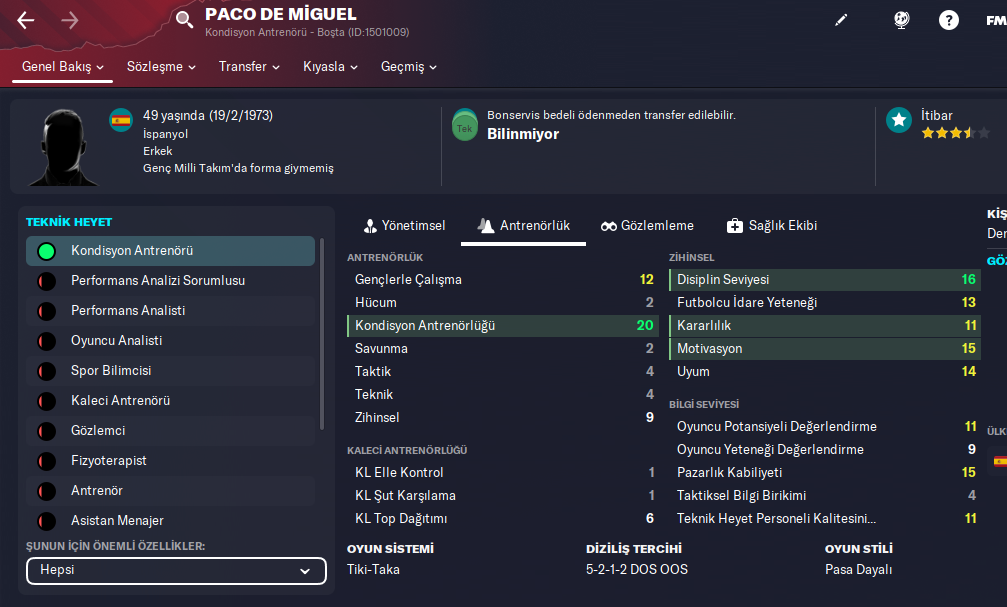Image resolution: width=1007 pixels, height=607 pixels.
Task: Switch to the Gözlemleme tab
Action: (x=647, y=226)
